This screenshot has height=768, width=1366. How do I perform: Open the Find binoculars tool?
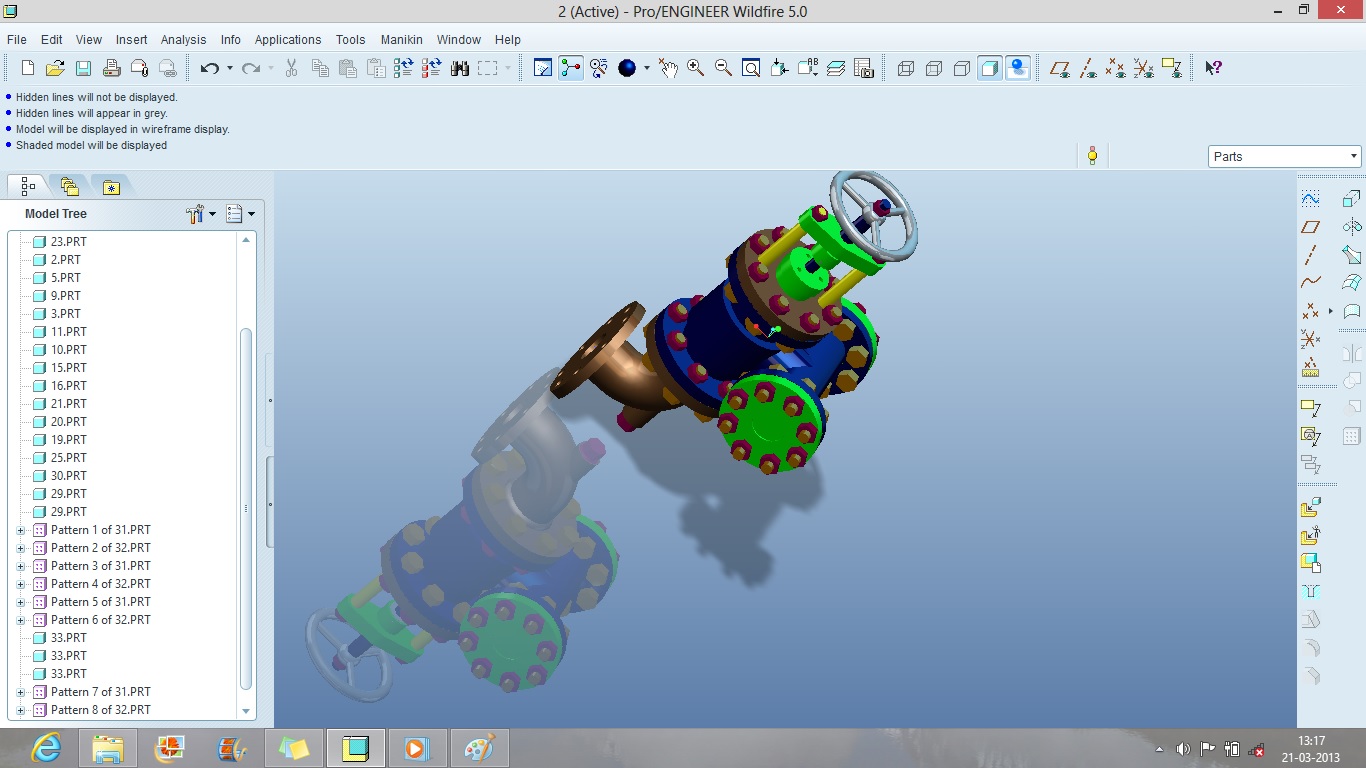click(x=460, y=68)
